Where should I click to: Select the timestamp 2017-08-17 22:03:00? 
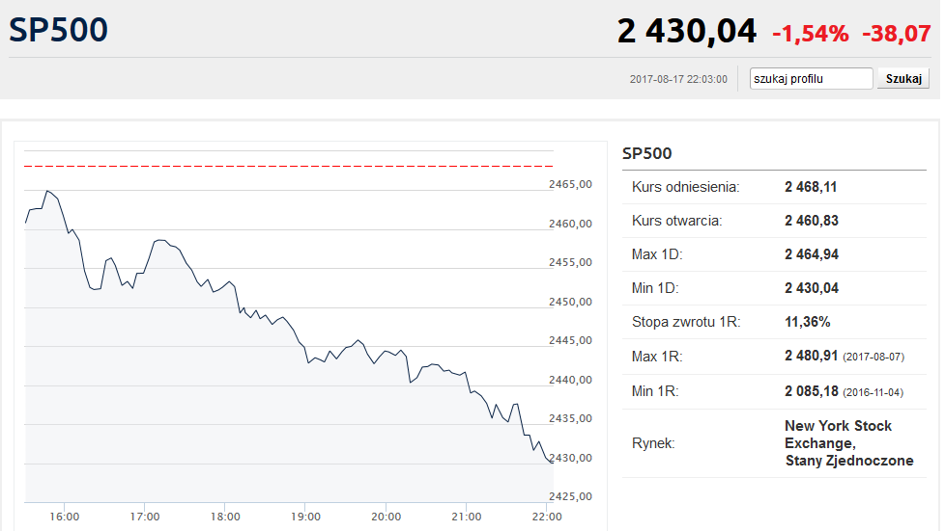[x=678, y=79]
